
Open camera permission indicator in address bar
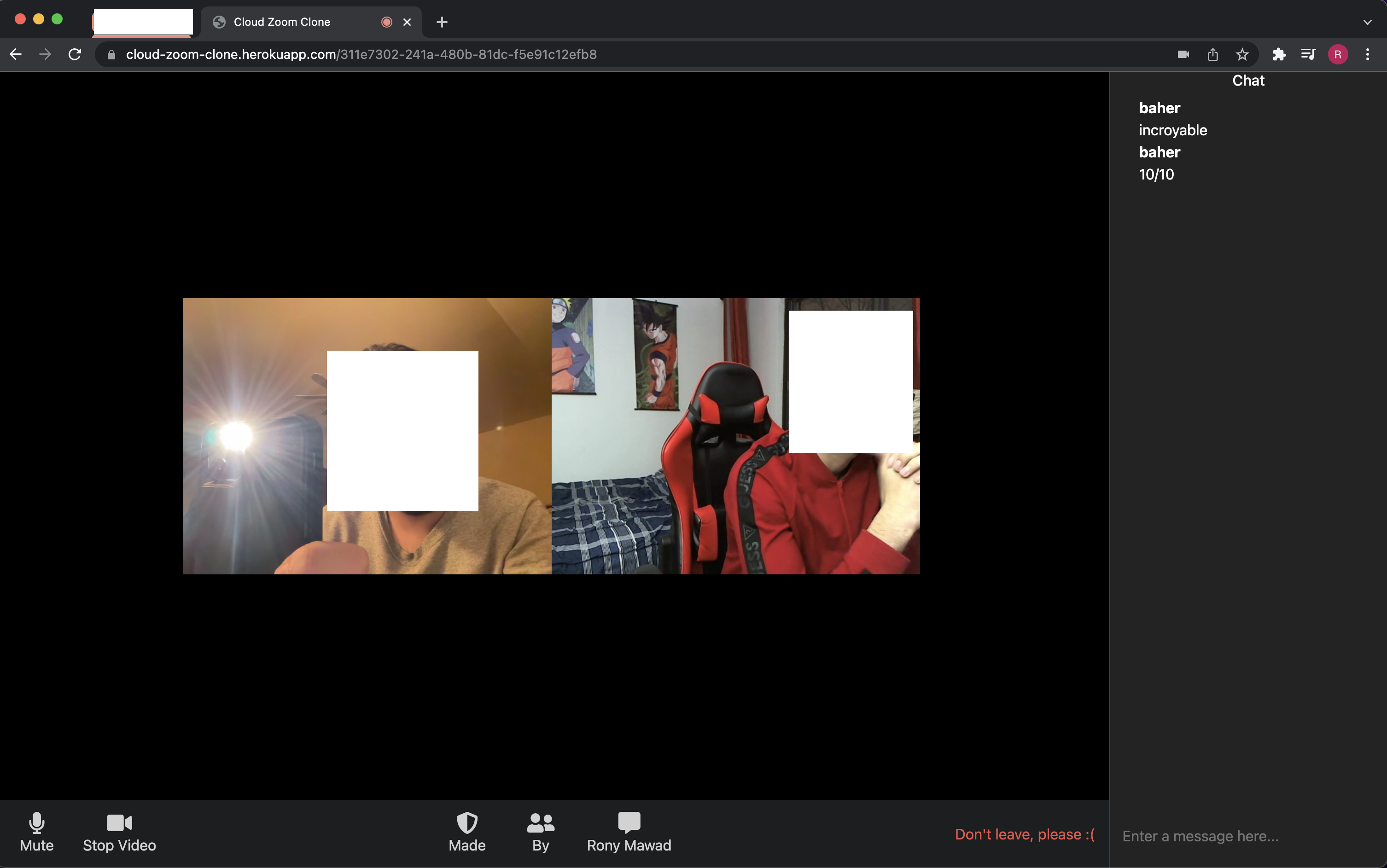coord(1183,54)
